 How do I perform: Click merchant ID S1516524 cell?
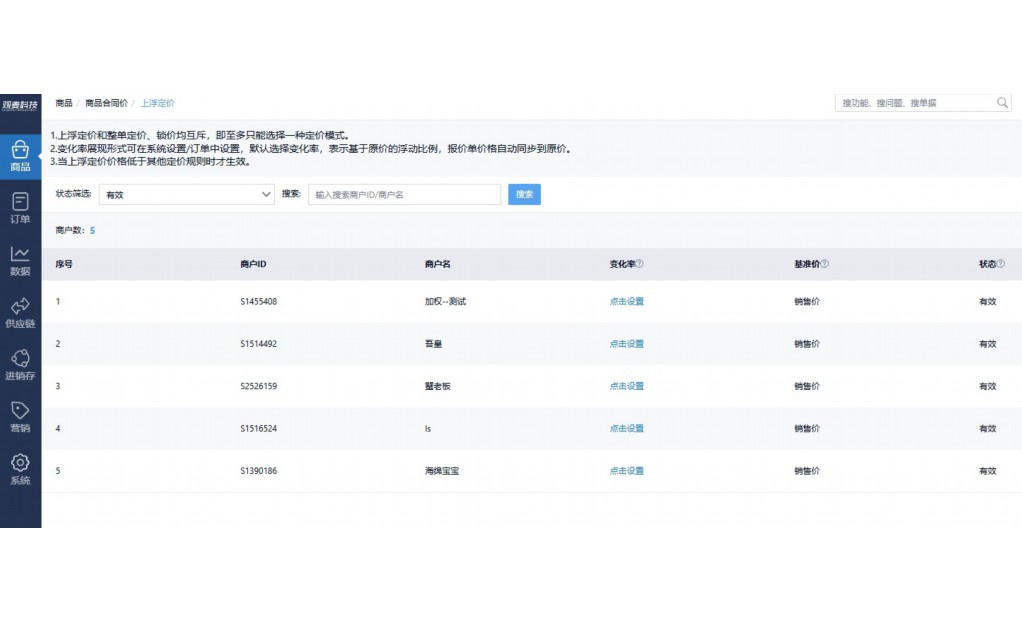(x=258, y=428)
